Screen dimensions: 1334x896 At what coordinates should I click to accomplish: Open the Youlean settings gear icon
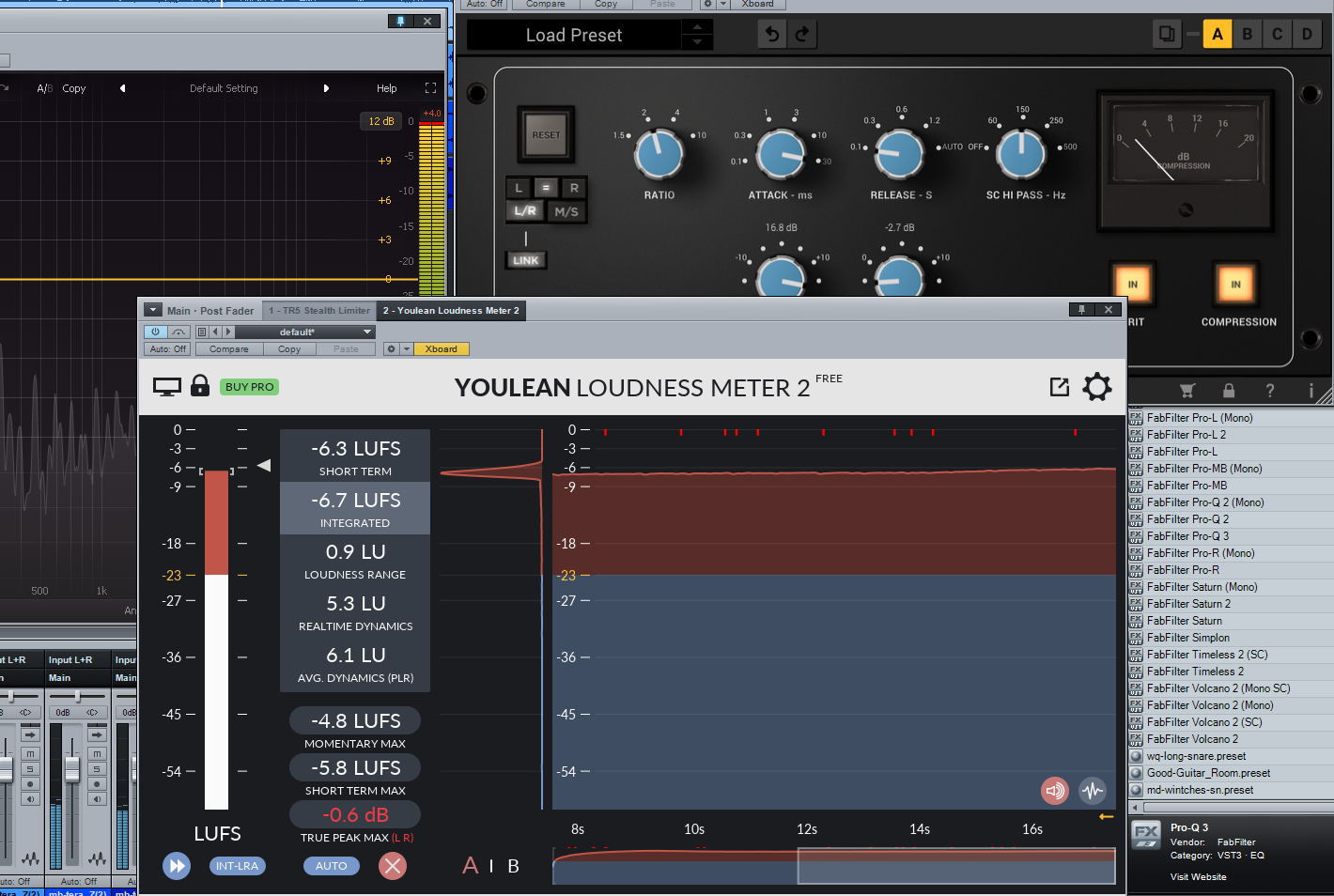coord(1096,387)
